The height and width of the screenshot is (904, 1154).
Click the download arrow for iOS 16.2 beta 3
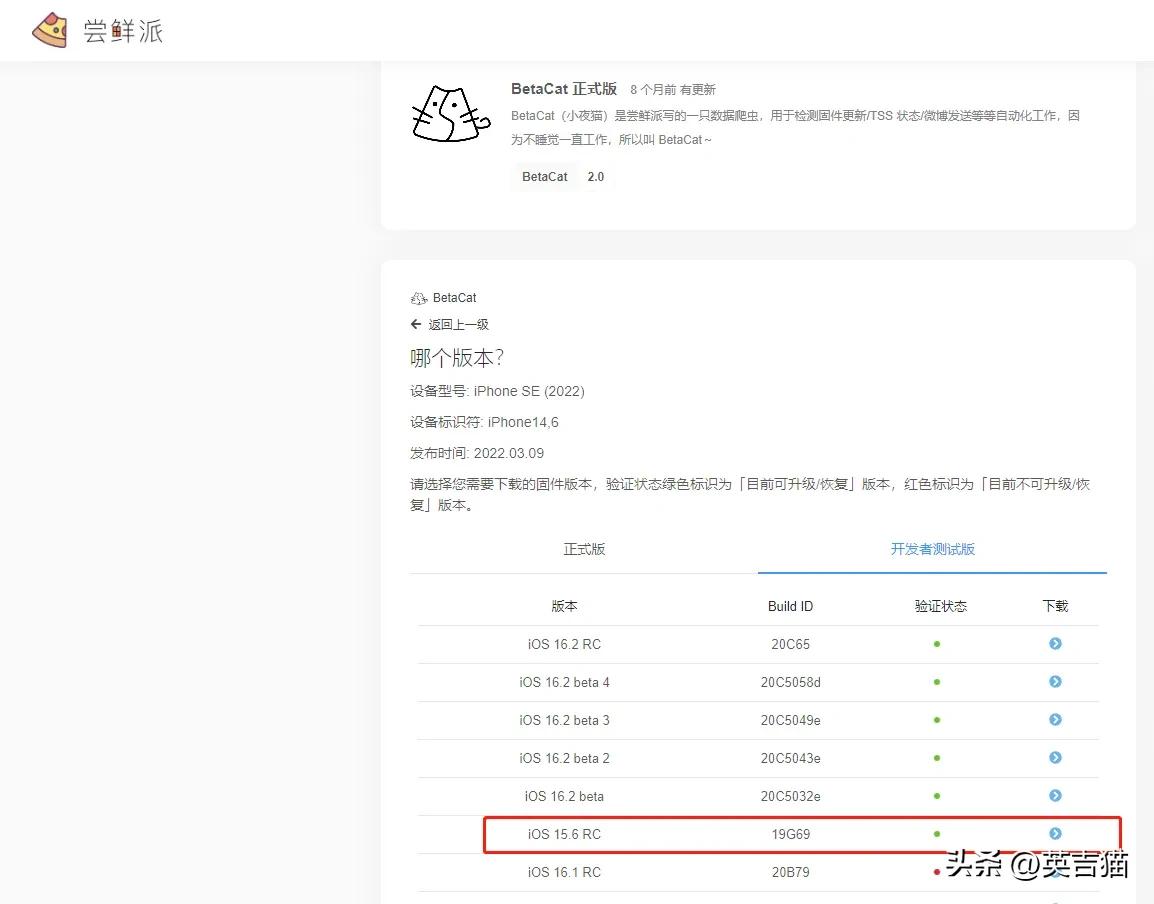tap(1055, 720)
